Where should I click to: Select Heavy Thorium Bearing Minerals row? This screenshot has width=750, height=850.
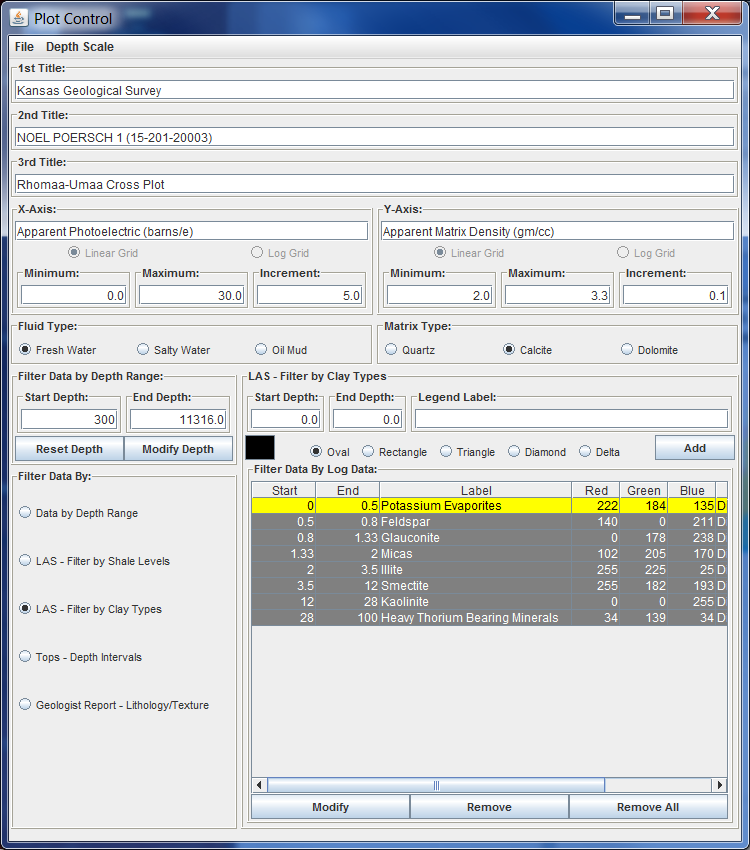tap(489, 617)
